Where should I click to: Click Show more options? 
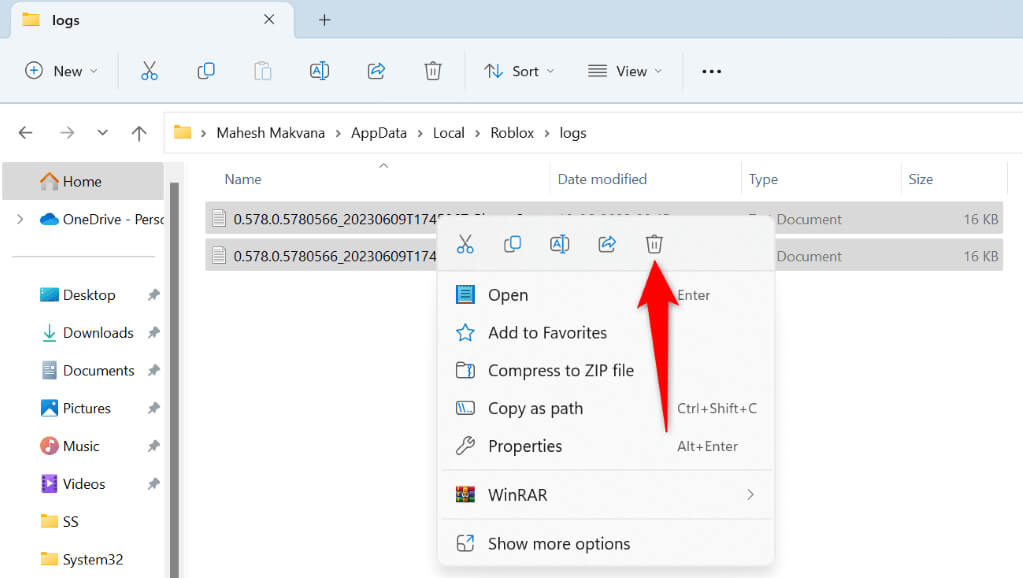pos(558,544)
